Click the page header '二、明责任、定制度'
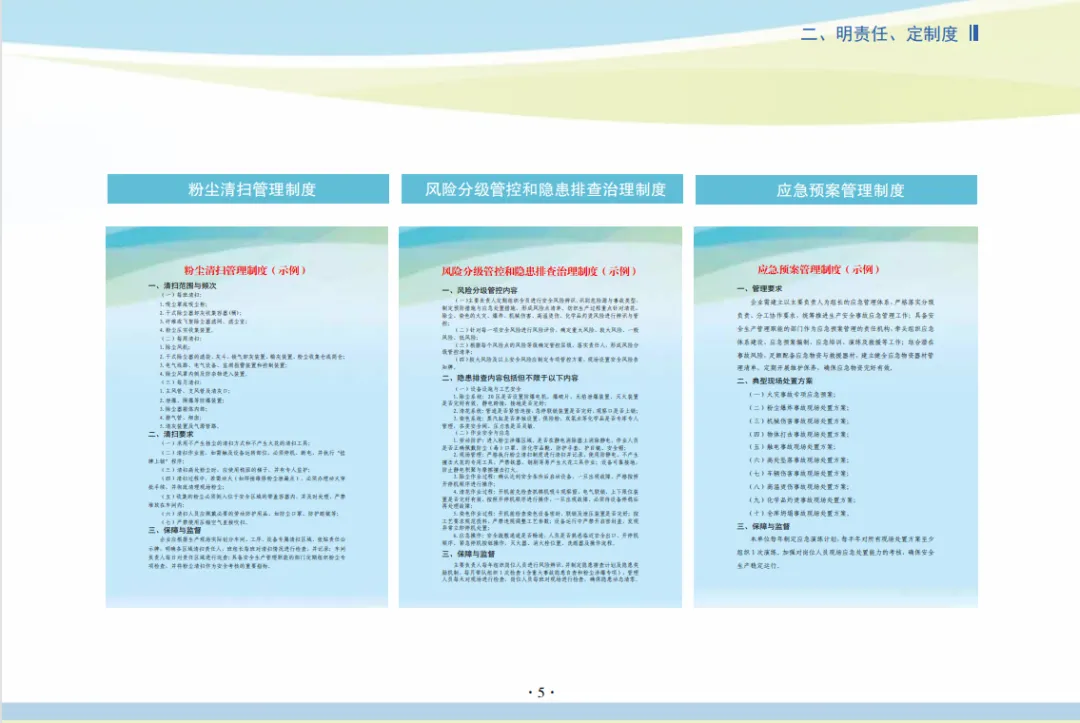 pos(879,34)
